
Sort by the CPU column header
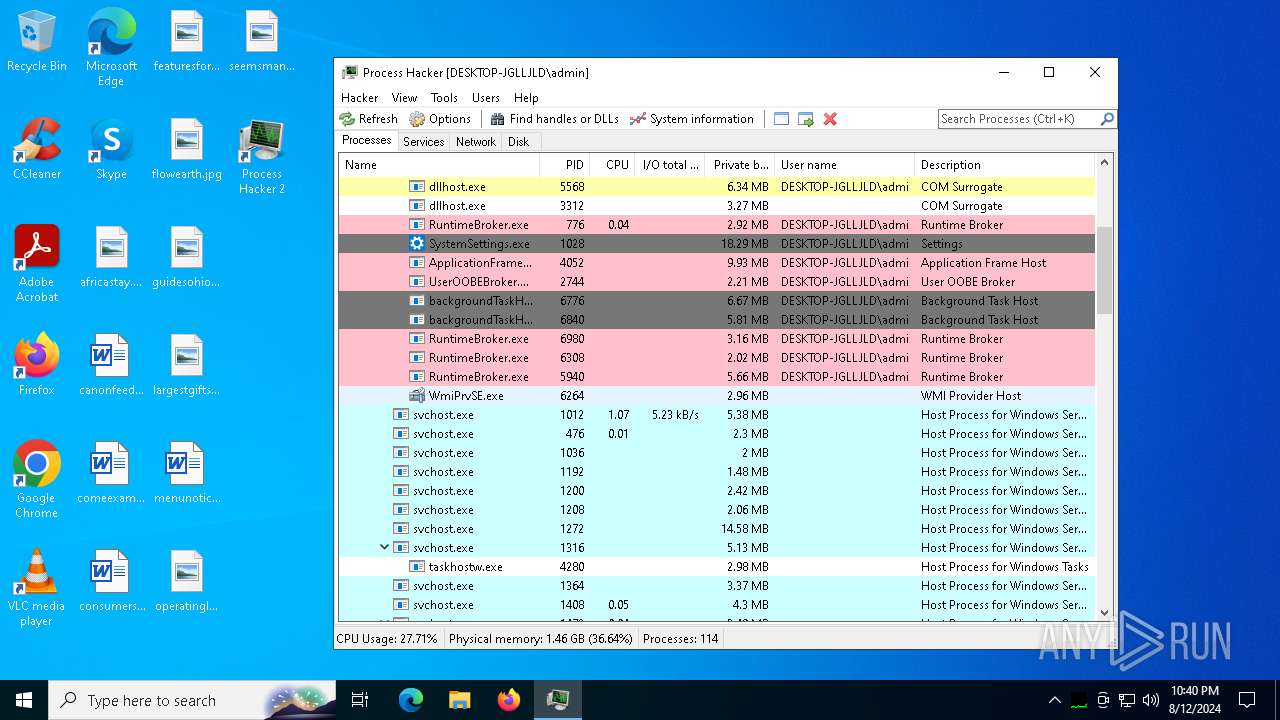click(x=612, y=165)
